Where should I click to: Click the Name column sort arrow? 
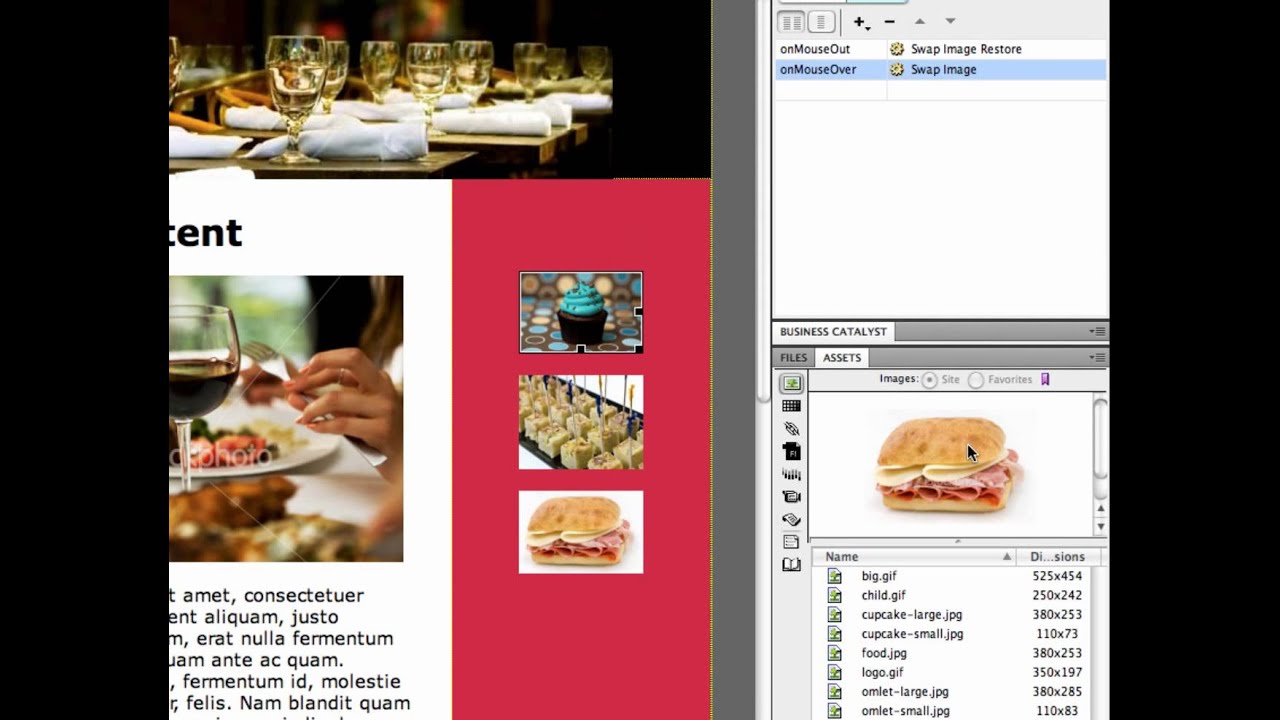(1006, 557)
